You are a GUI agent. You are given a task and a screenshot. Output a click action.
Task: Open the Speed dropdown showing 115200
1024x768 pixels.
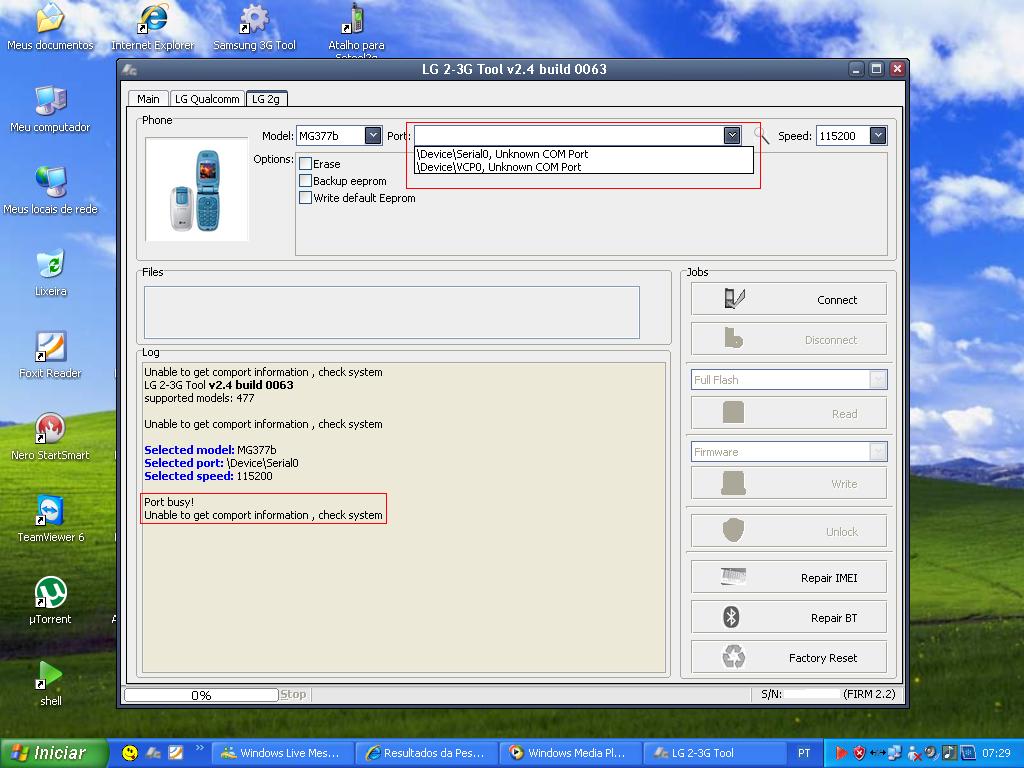tap(878, 136)
